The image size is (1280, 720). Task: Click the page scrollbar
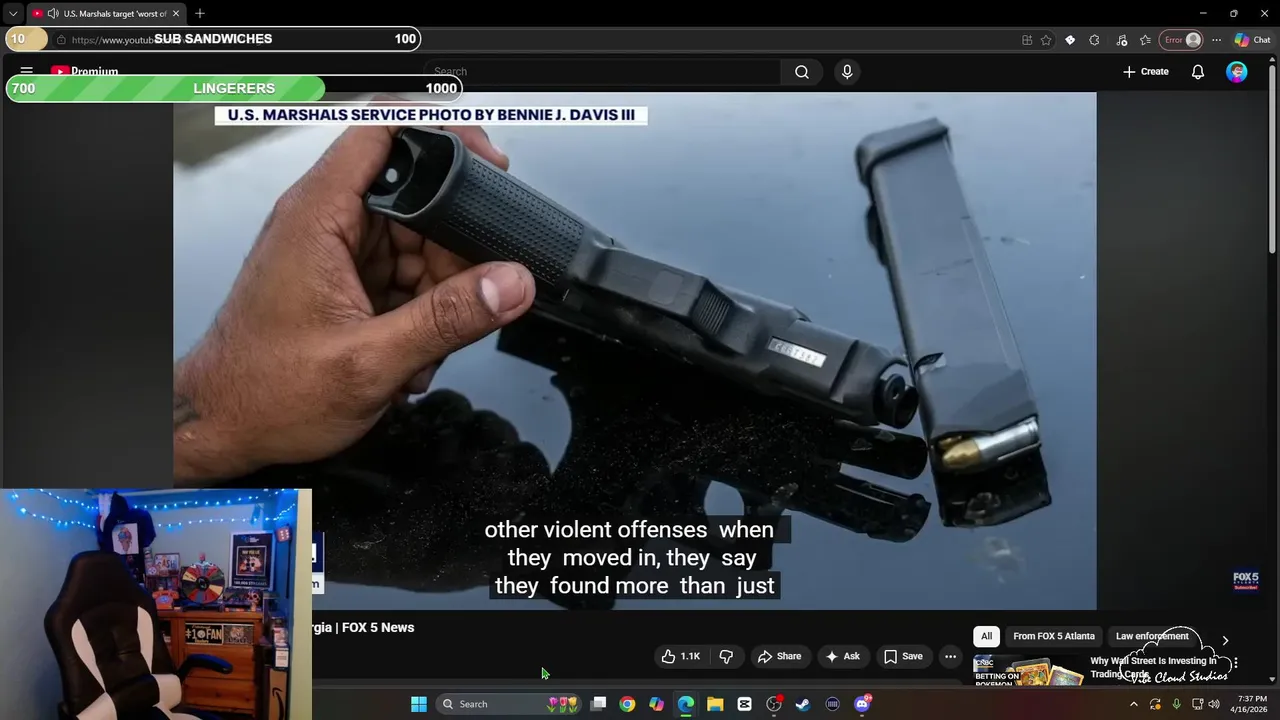point(1273,160)
